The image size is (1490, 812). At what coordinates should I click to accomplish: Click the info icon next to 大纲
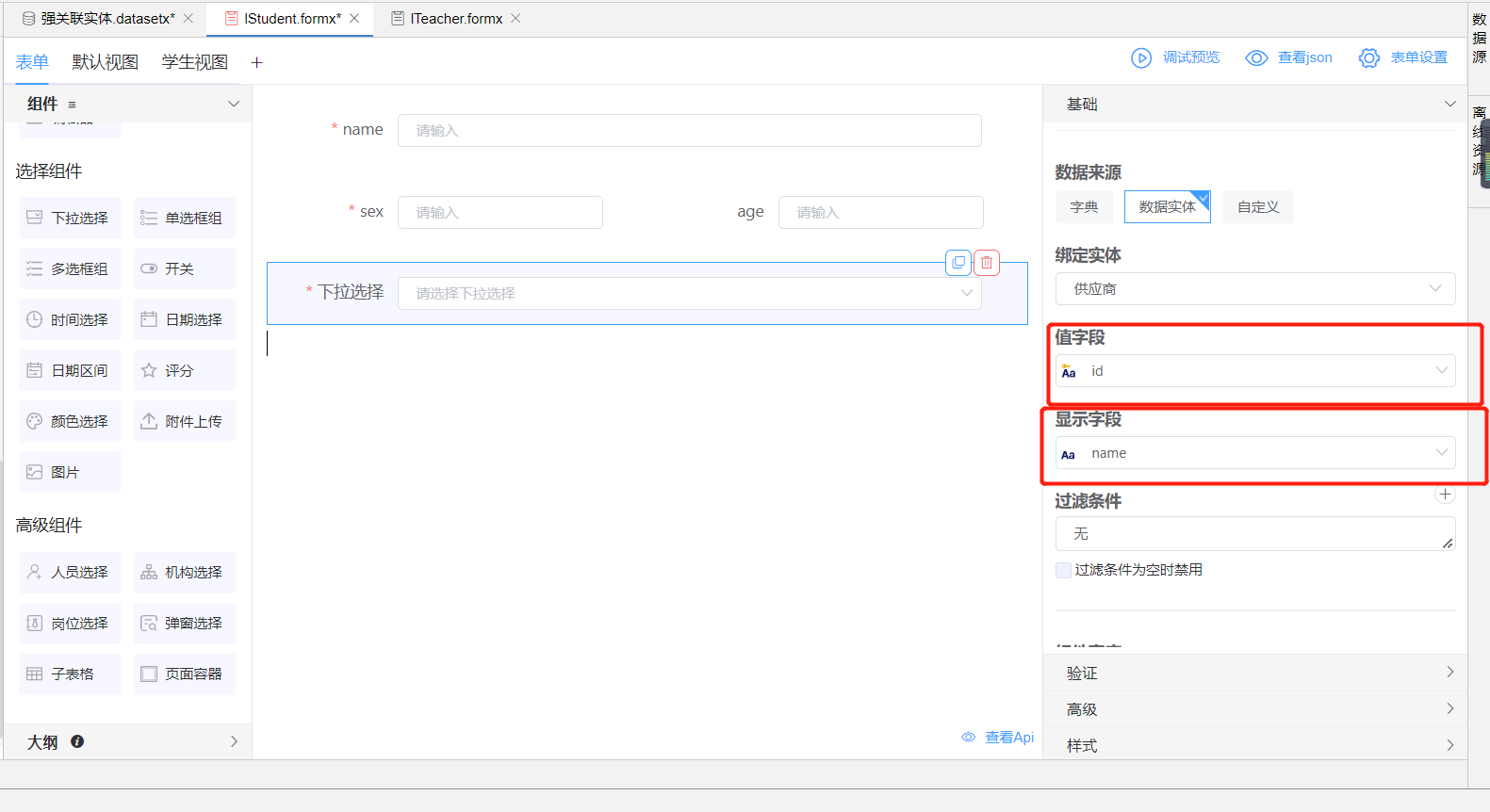[x=77, y=741]
